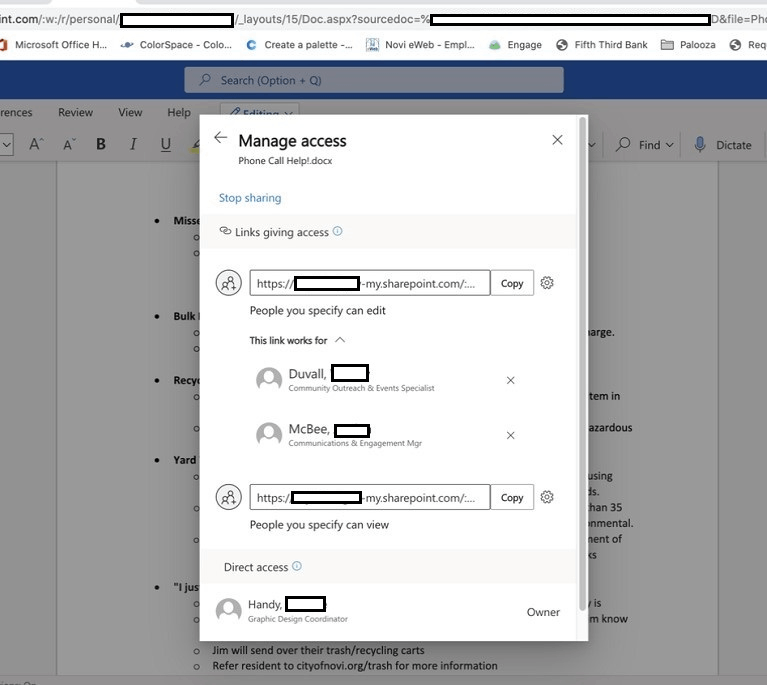Image resolution: width=767 pixels, height=685 pixels.
Task: Copy the 'can view' sharing link
Action: coord(512,497)
